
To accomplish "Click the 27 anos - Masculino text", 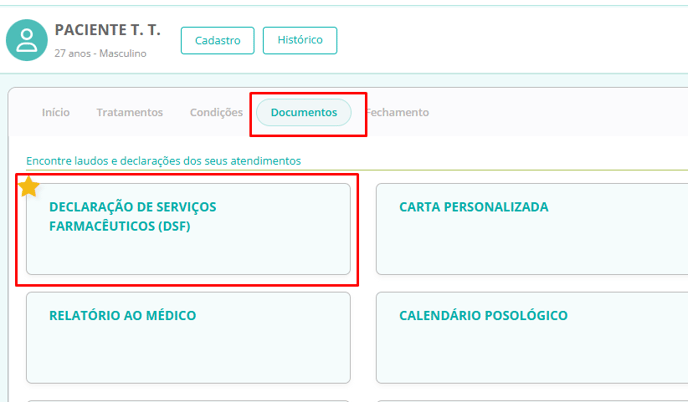I will coord(100,53).
